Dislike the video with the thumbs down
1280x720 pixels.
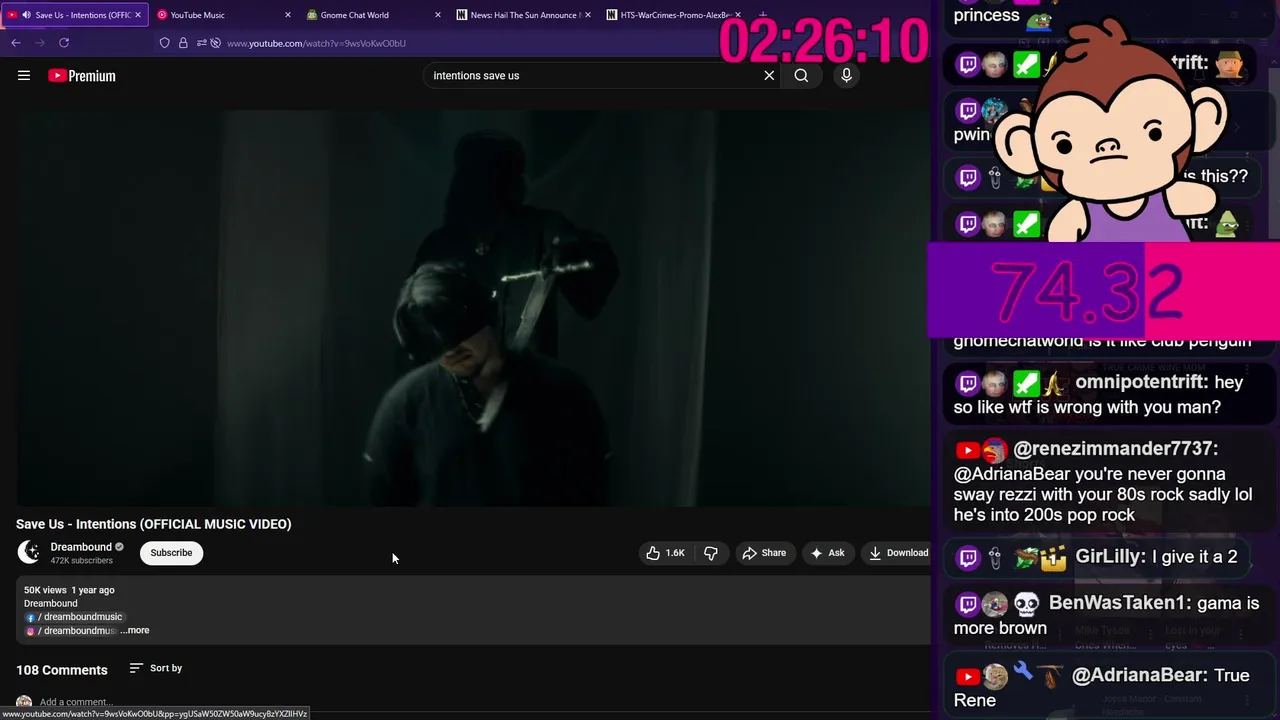click(711, 553)
